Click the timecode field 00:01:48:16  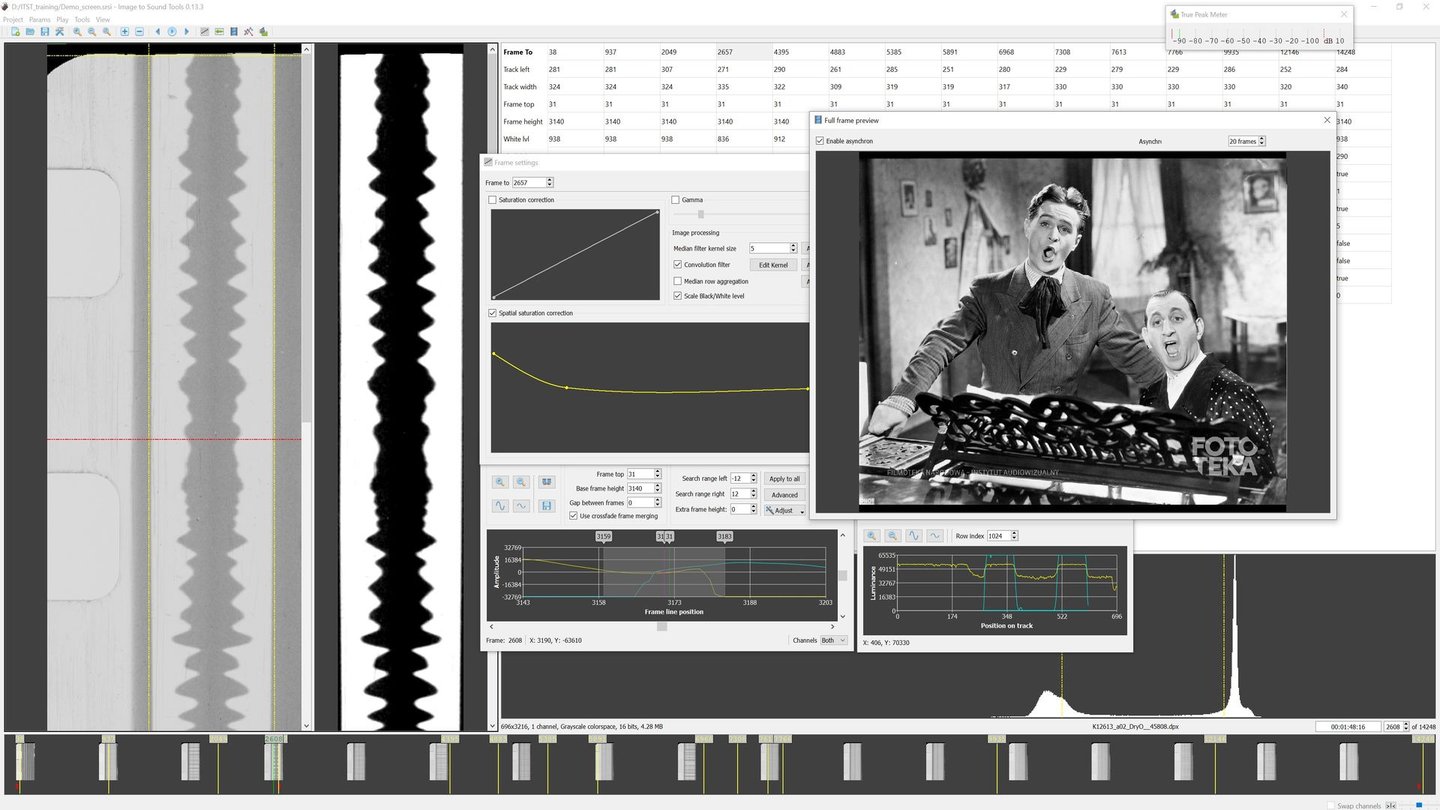point(1347,727)
